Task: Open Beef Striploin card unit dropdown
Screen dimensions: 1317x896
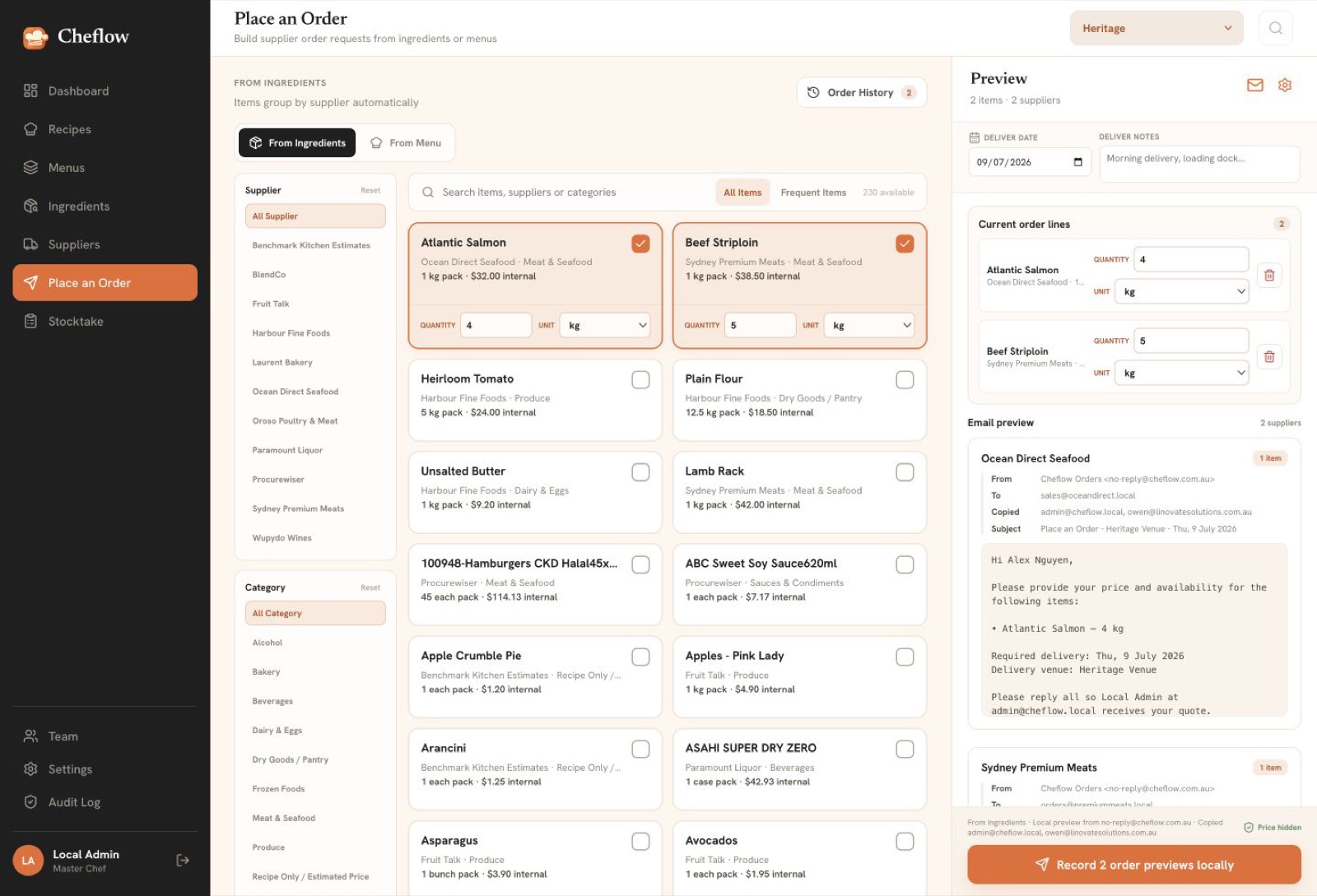Action: [869, 325]
